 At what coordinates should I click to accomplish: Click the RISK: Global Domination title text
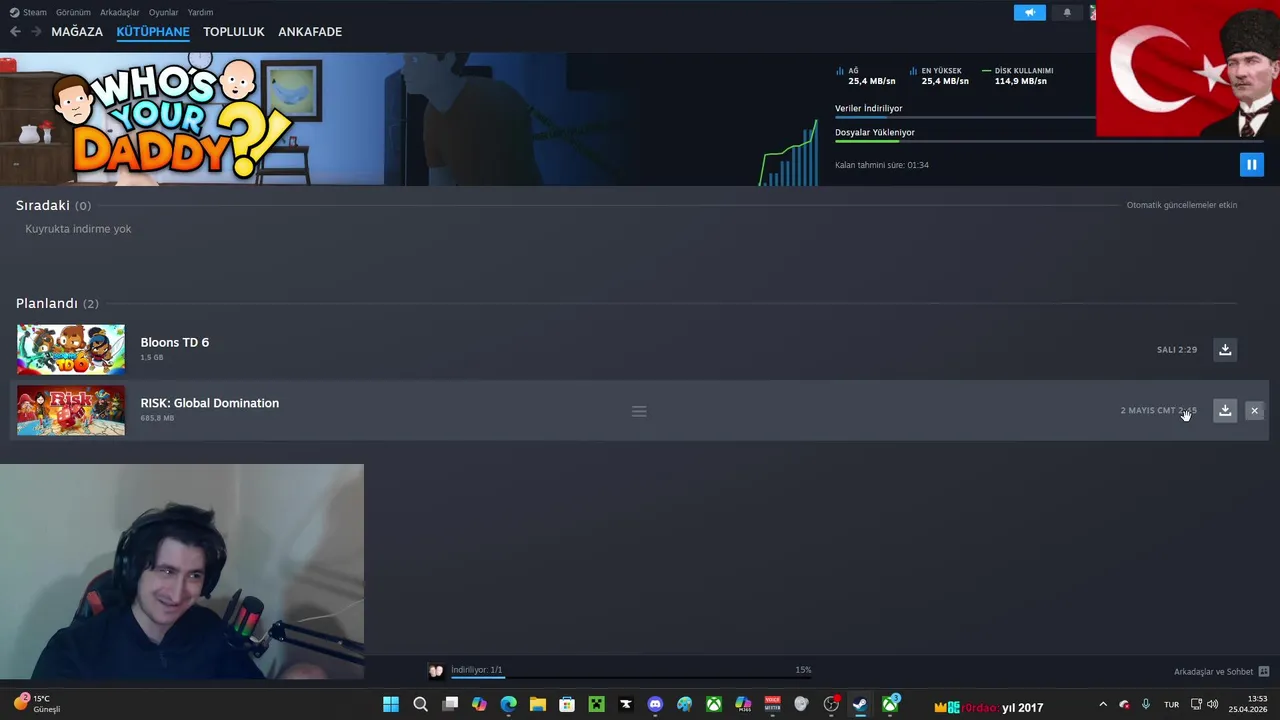(210, 403)
